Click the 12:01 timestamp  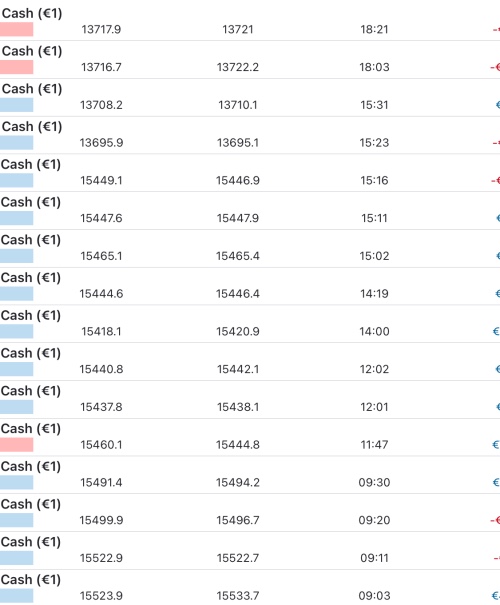pos(374,407)
